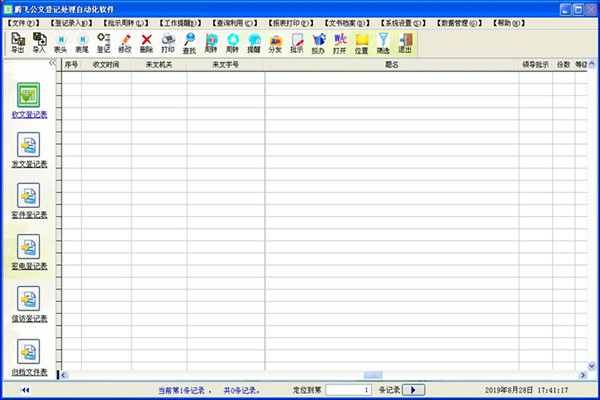Click the 退出 exit door icon

pos(405,43)
